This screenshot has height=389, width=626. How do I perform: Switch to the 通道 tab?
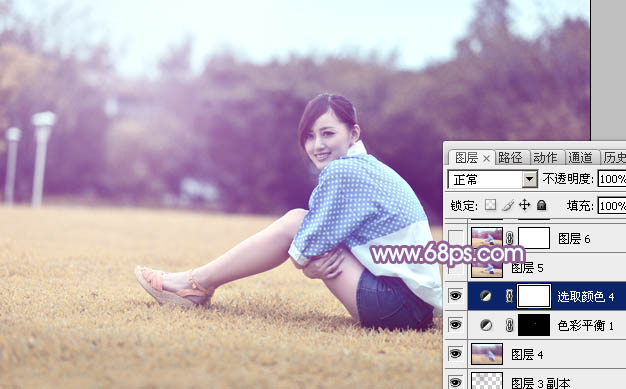[x=580, y=158]
